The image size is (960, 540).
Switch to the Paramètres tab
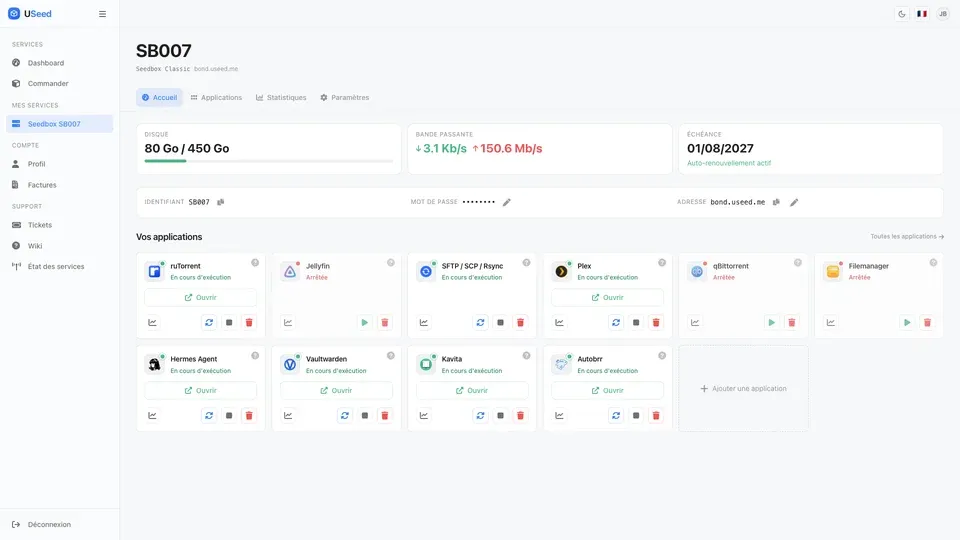[345, 97]
